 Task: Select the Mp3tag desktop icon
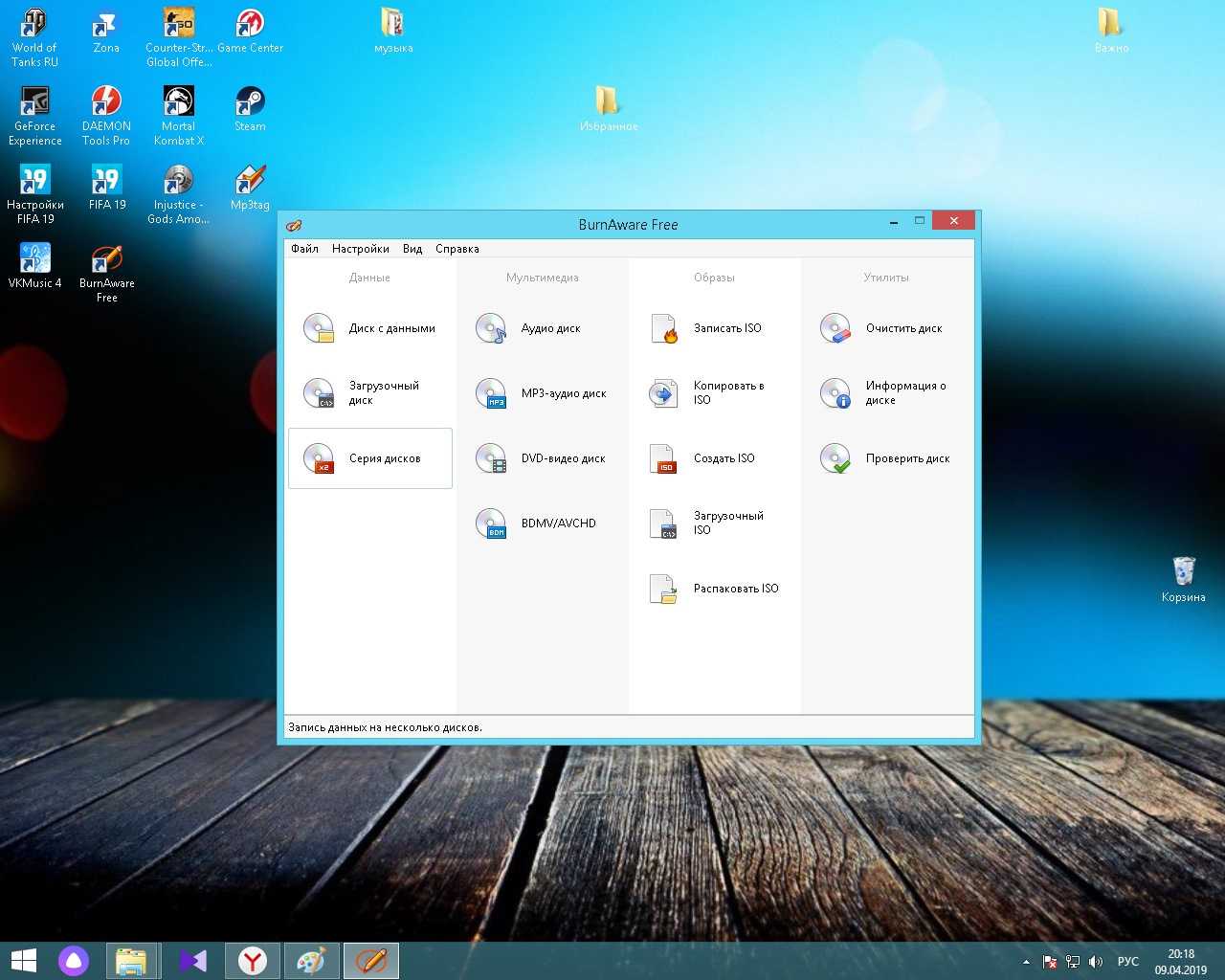click(251, 189)
